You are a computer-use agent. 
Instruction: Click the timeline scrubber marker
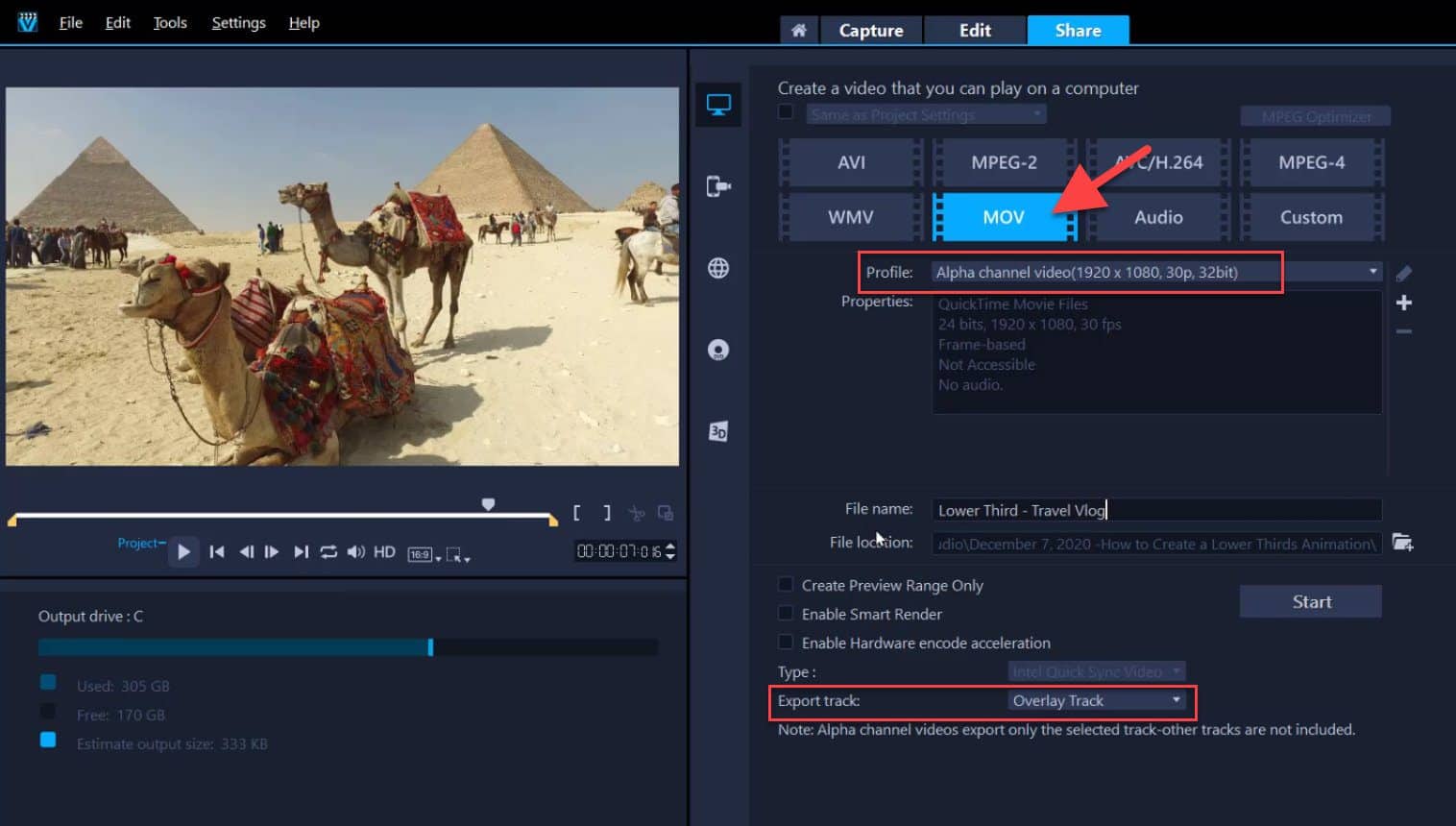(x=488, y=503)
